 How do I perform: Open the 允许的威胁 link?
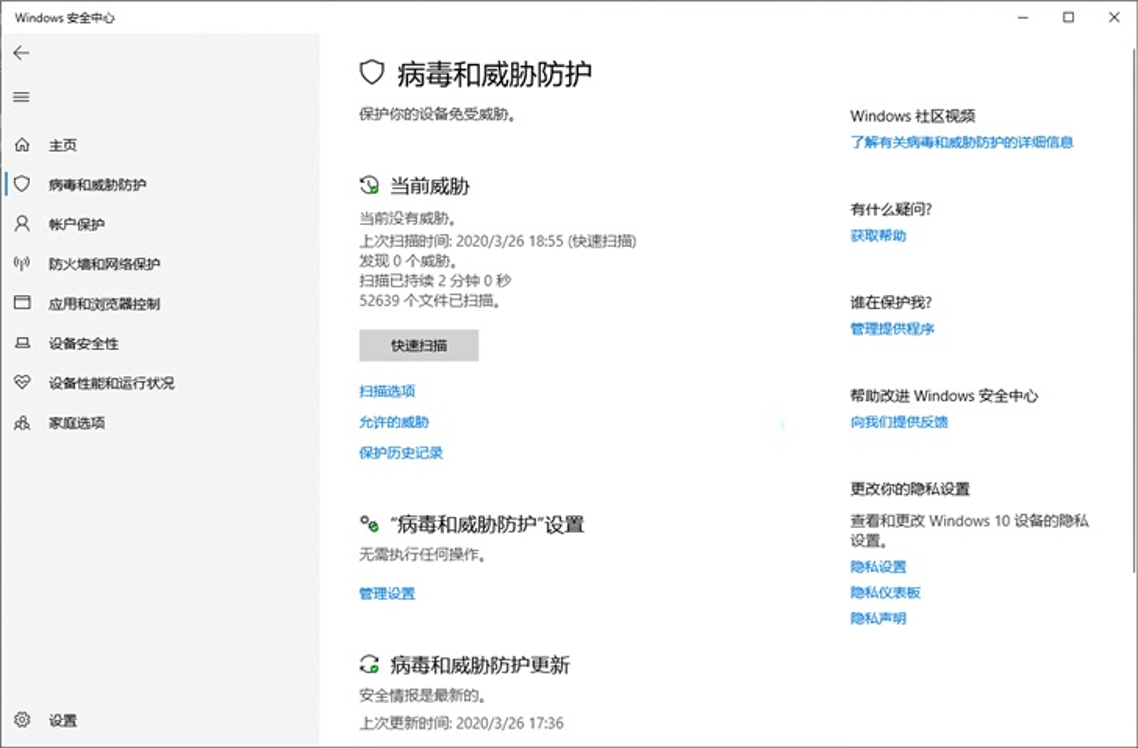click(394, 422)
